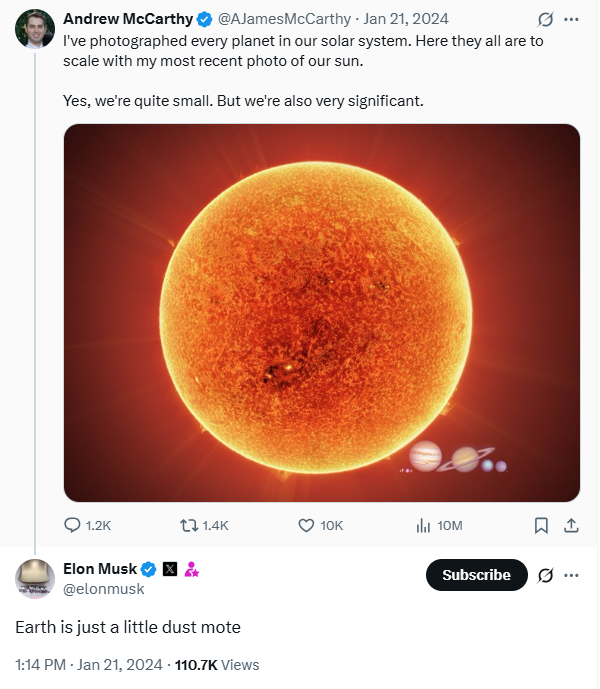Click the reply comment icon on McCarthy's tweet
The height and width of the screenshot is (689, 600).
pyautogui.click(x=73, y=525)
